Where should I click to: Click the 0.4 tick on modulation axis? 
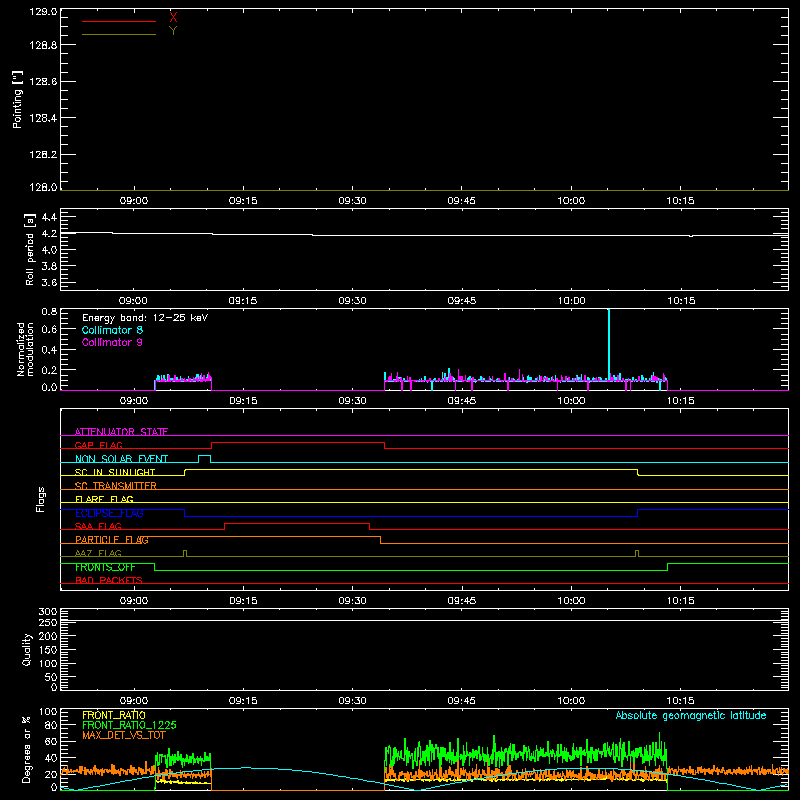[x=49, y=349]
